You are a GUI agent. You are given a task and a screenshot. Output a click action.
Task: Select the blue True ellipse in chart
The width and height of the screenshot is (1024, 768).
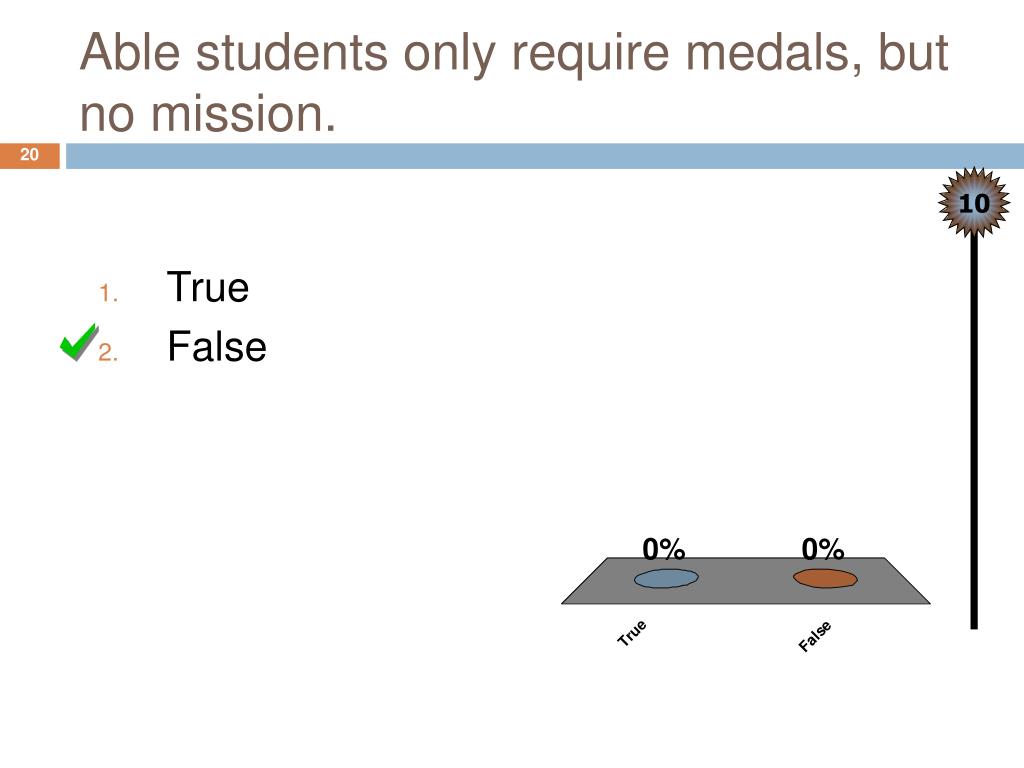(666, 579)
